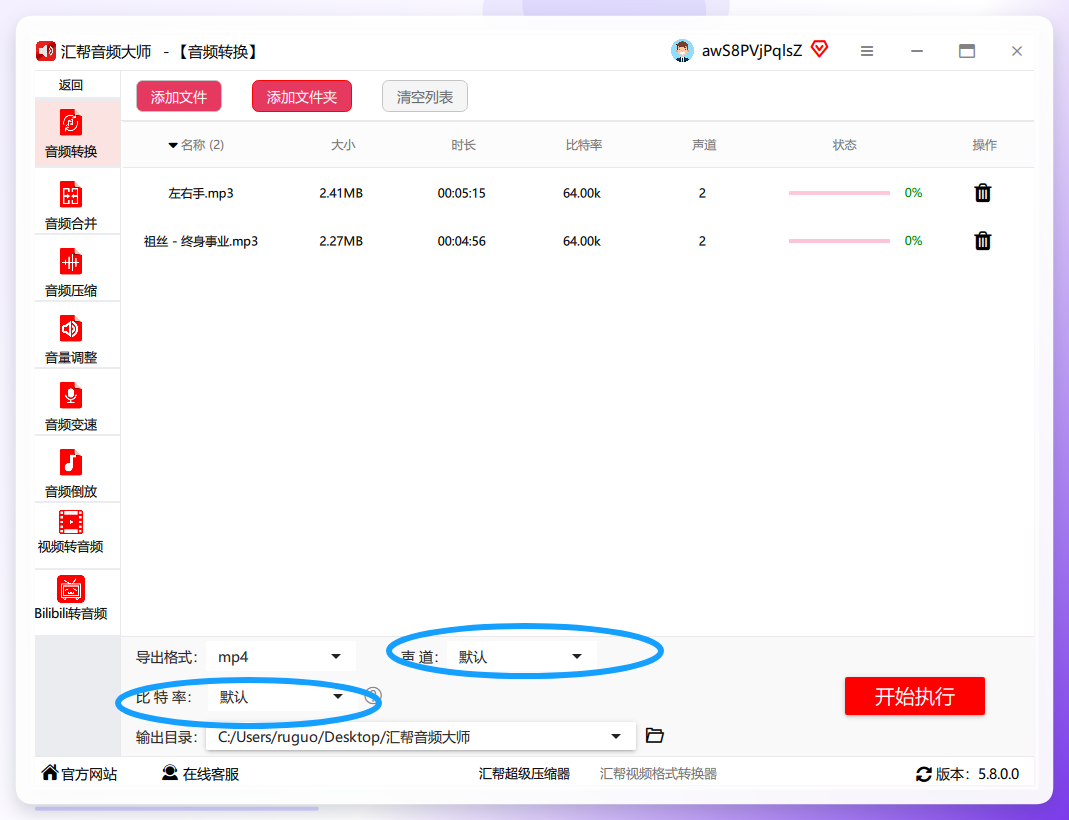This screenshot has height=820, width=1069.
Task: Minimize the 汇帮音频大师 window
Action: pyautogui.click(x=917, y=51)
